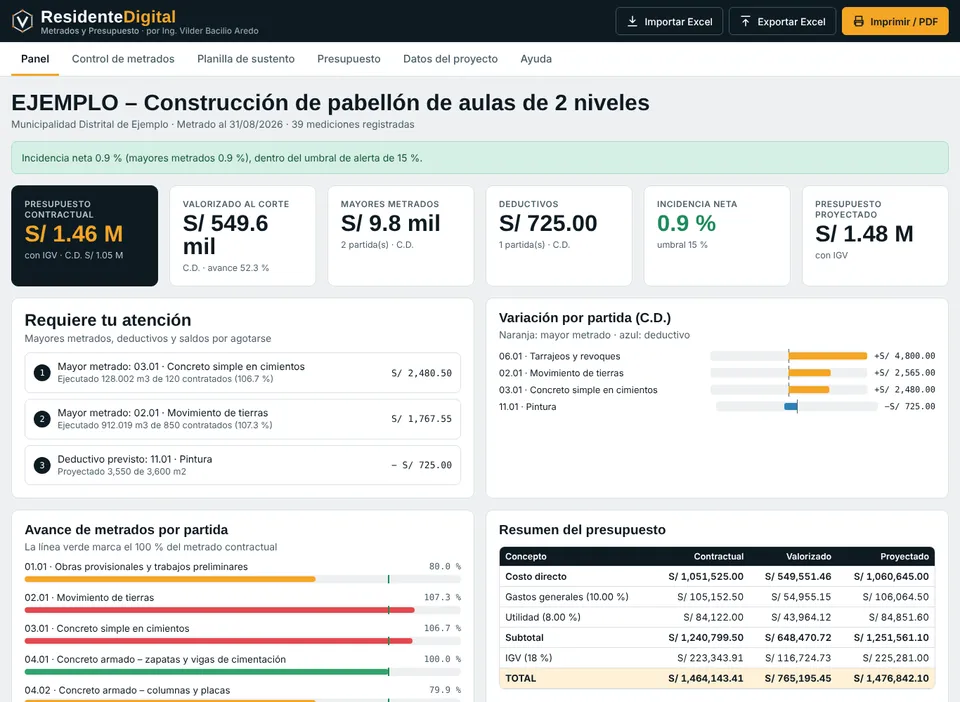This screenshot has height=702, width=960.
Task: Go to the Presupuesto tab
Action: [348, 59]
